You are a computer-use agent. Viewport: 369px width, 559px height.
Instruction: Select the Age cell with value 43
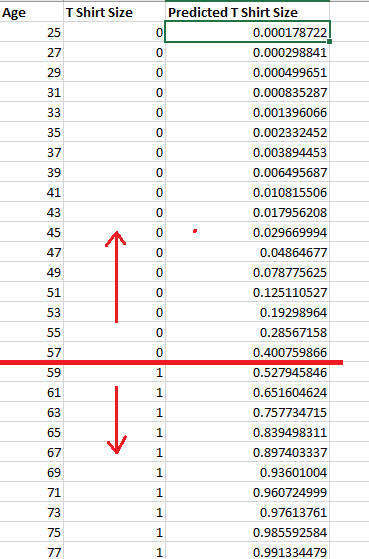[31, 212]
